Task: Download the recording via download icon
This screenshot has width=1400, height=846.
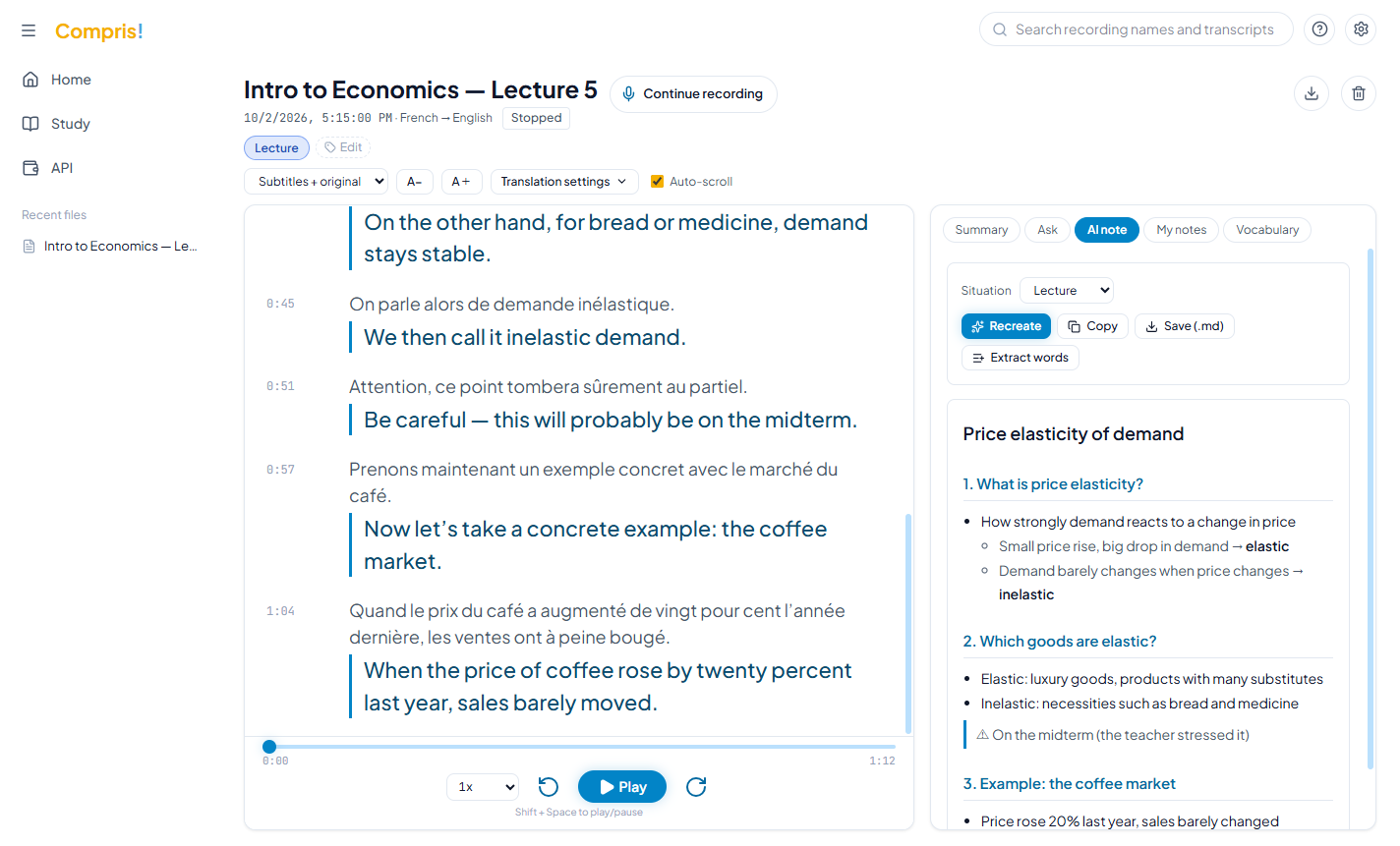Action: [1312, 93]
